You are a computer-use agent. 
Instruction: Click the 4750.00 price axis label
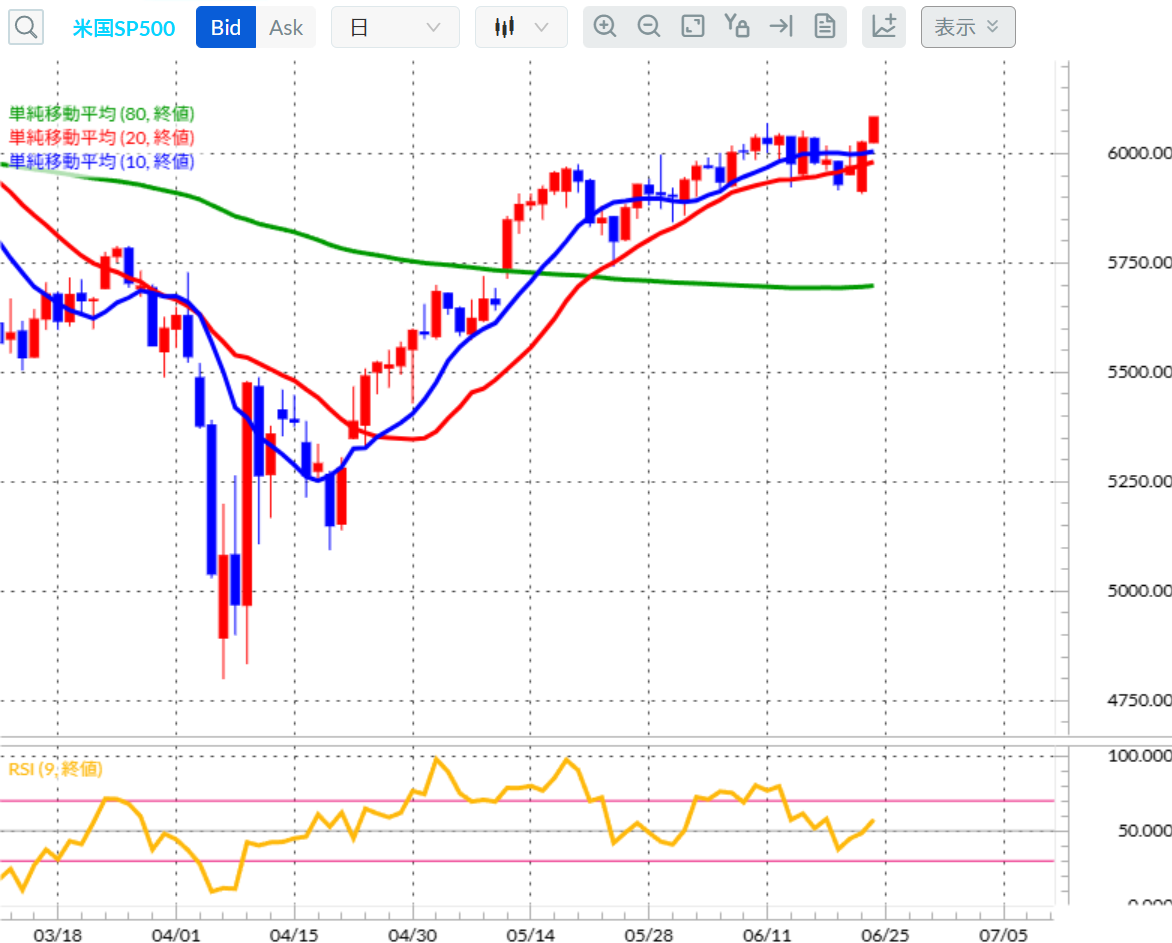[1139, 700]
